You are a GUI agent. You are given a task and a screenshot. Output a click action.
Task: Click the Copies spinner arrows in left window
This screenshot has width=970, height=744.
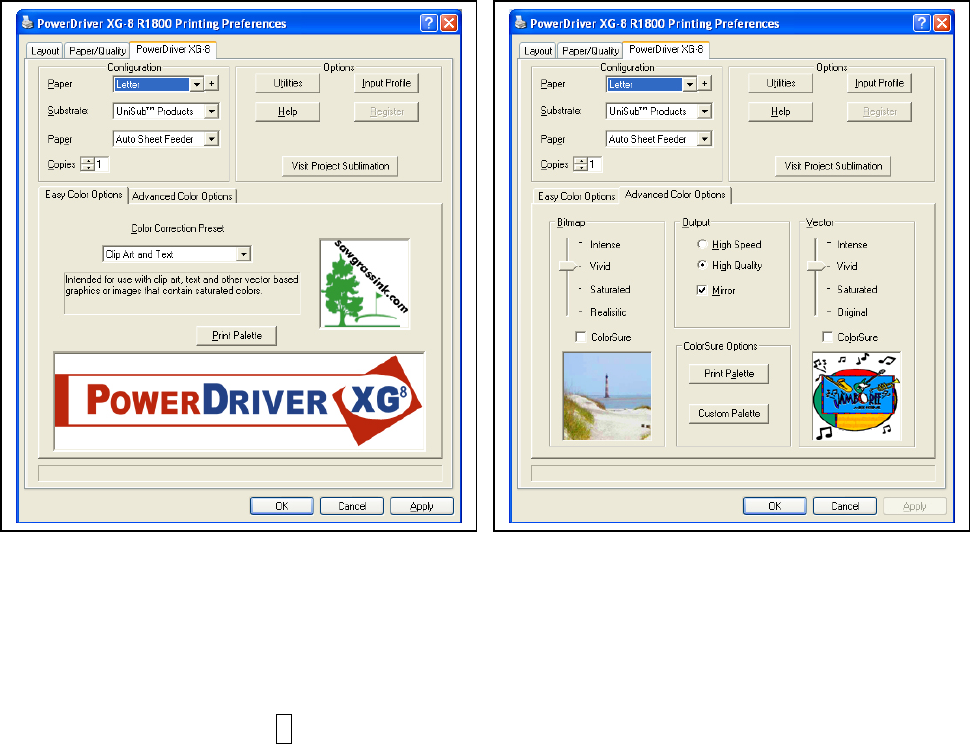tap(88, 165)
